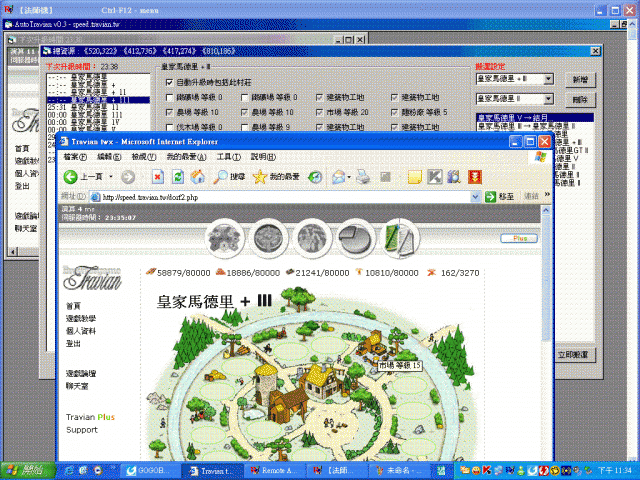Open the IE address bar dropdown arrow
640x480 pixels.
pos(475,197)
